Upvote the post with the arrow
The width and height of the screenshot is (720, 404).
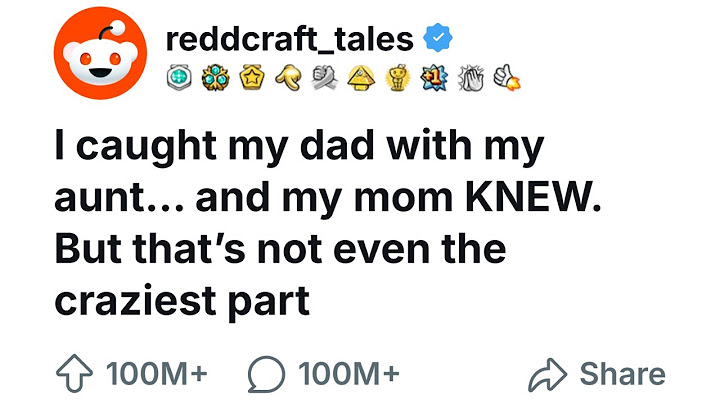point(74,373)
